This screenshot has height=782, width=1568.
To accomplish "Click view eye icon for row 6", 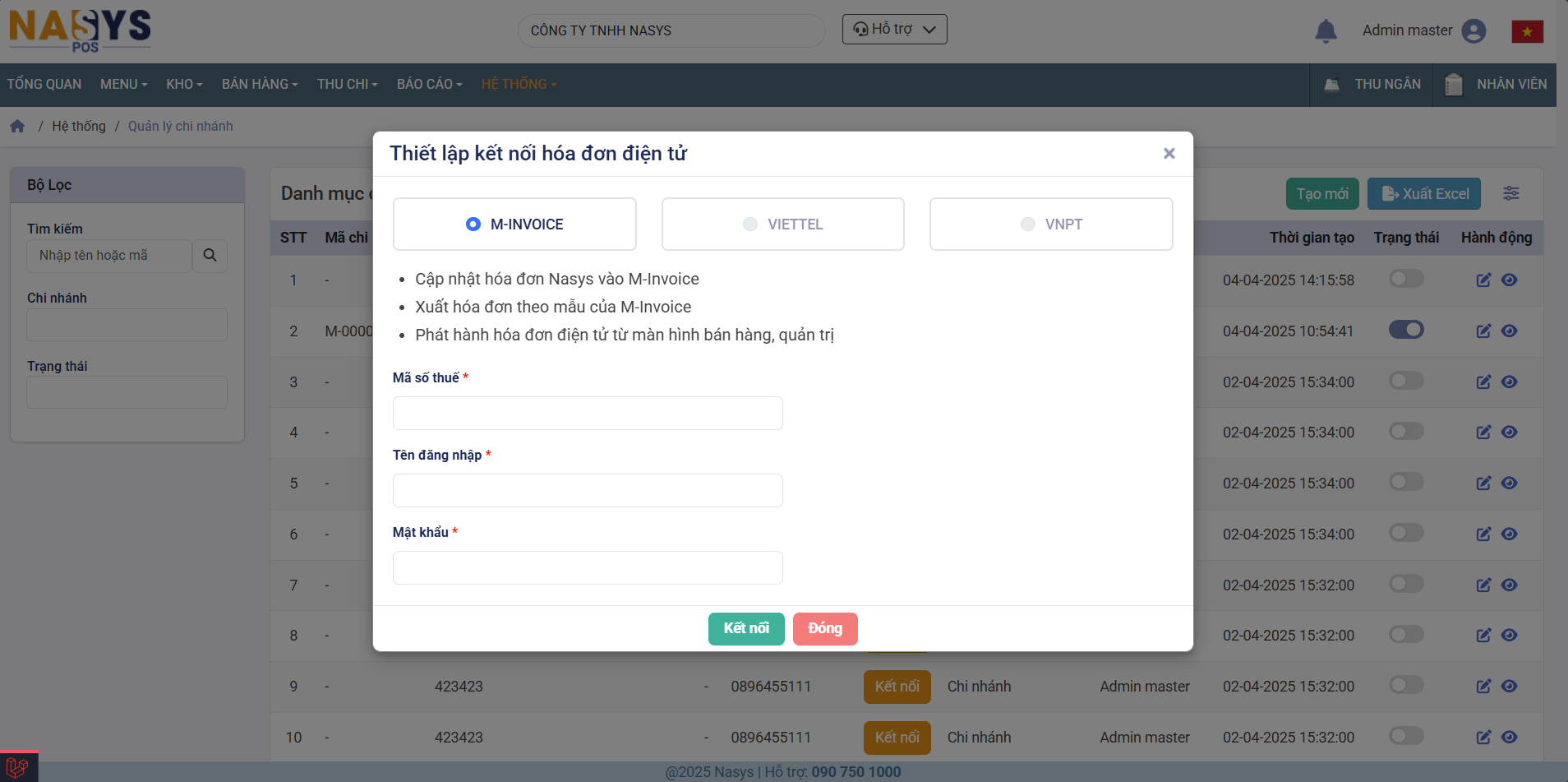I will 1510,534.
